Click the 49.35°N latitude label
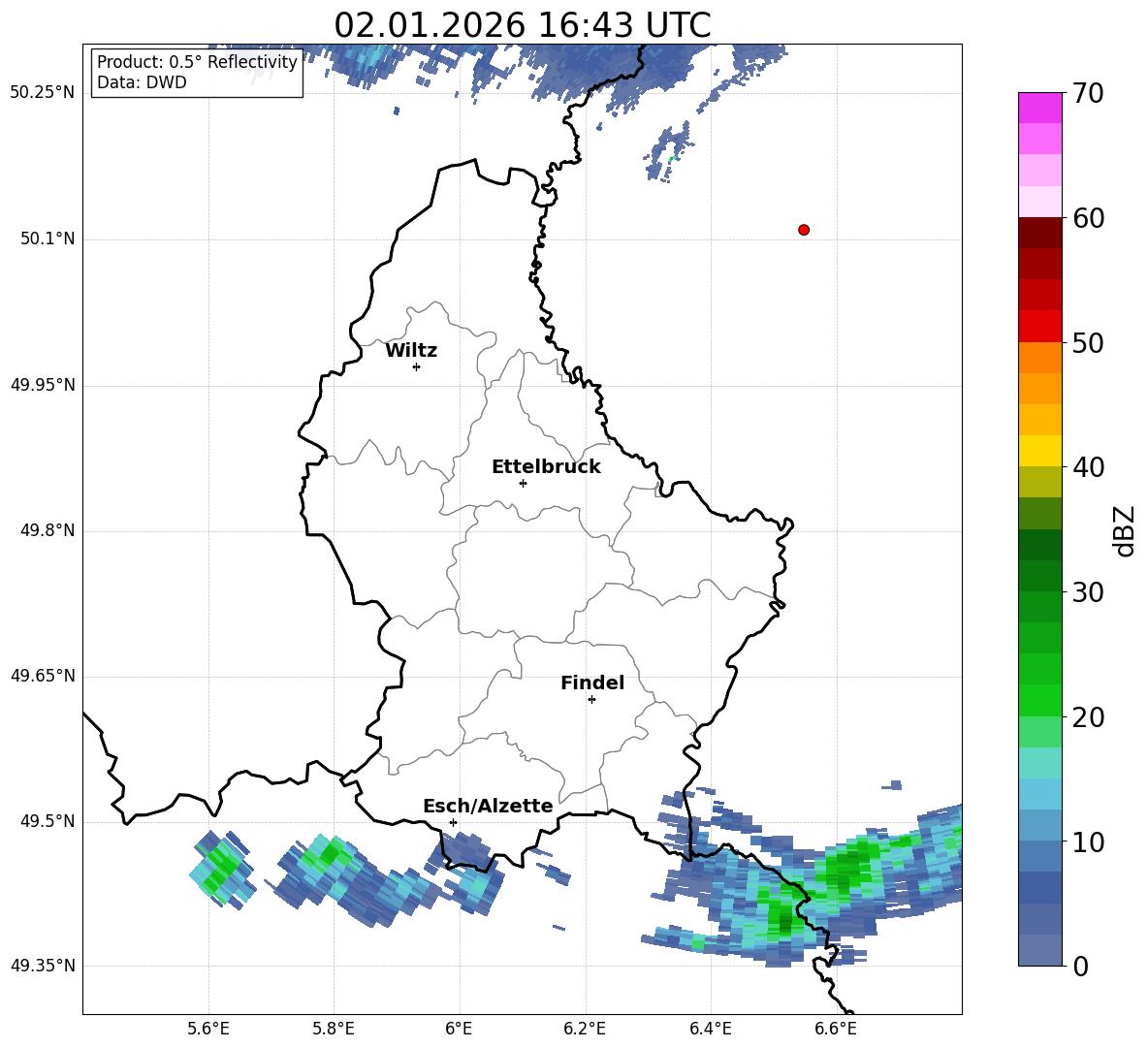1148x1048 pixels. 43,966
